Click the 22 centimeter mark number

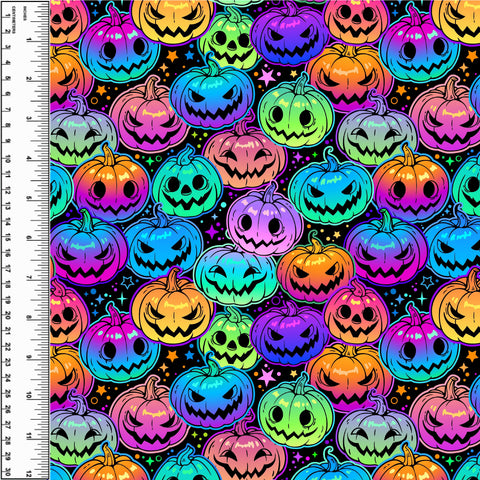click(x=8, y=347)
